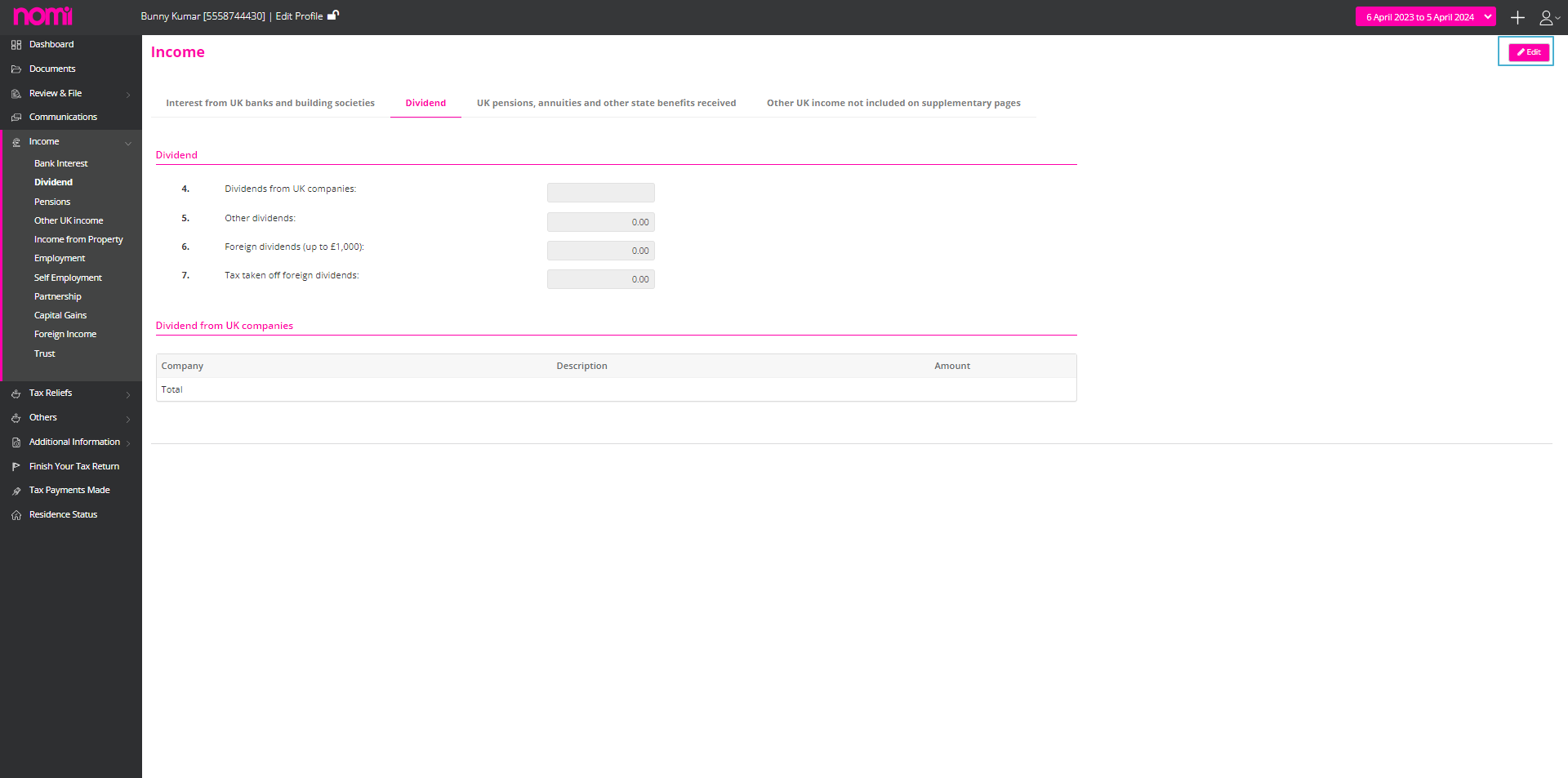Expand the Additional Information chevron
Viewport: 1568px width, 778px height.
tap(128, 443)
